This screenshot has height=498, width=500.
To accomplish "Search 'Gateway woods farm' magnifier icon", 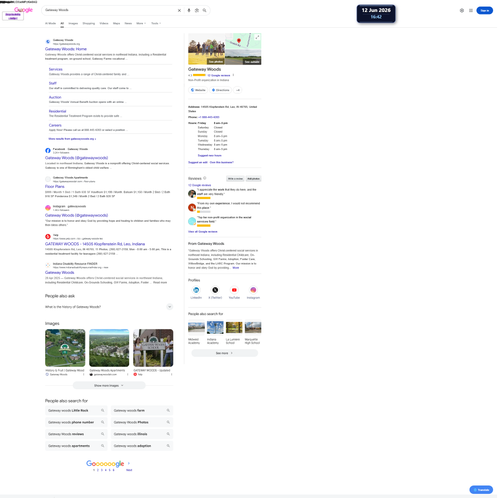I will click(168, 411).
